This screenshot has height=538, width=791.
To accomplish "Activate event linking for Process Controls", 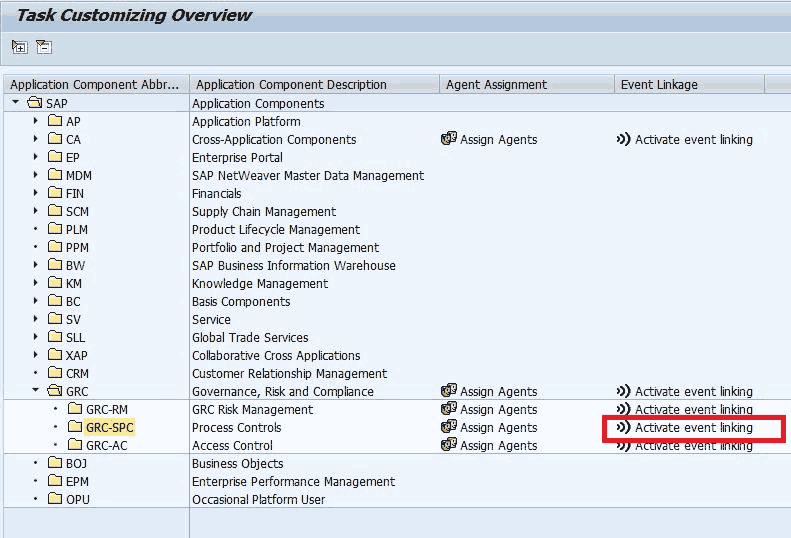I will [x=693, y=427].
